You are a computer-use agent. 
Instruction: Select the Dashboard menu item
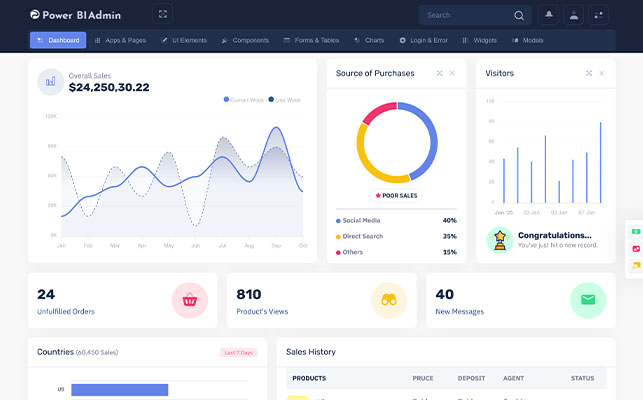coord(58,40)
